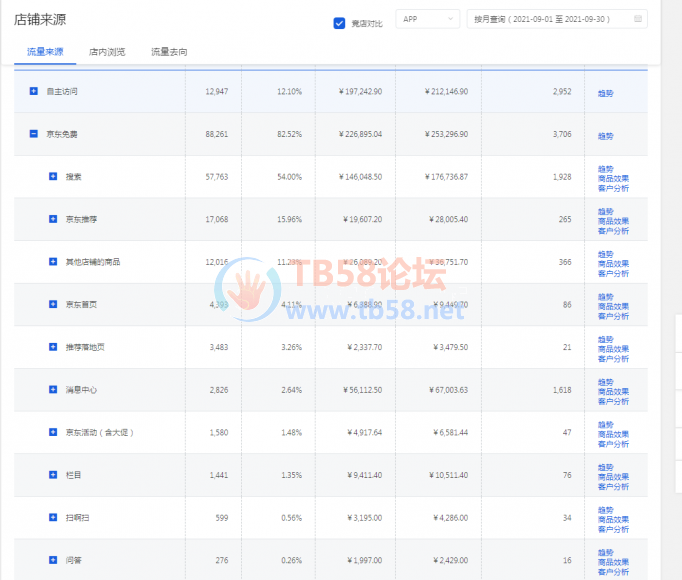Open 趋势 link in 搜索 row
This screenshot has width=682, height=580.
pyautogui.click(x=605, y=169)
